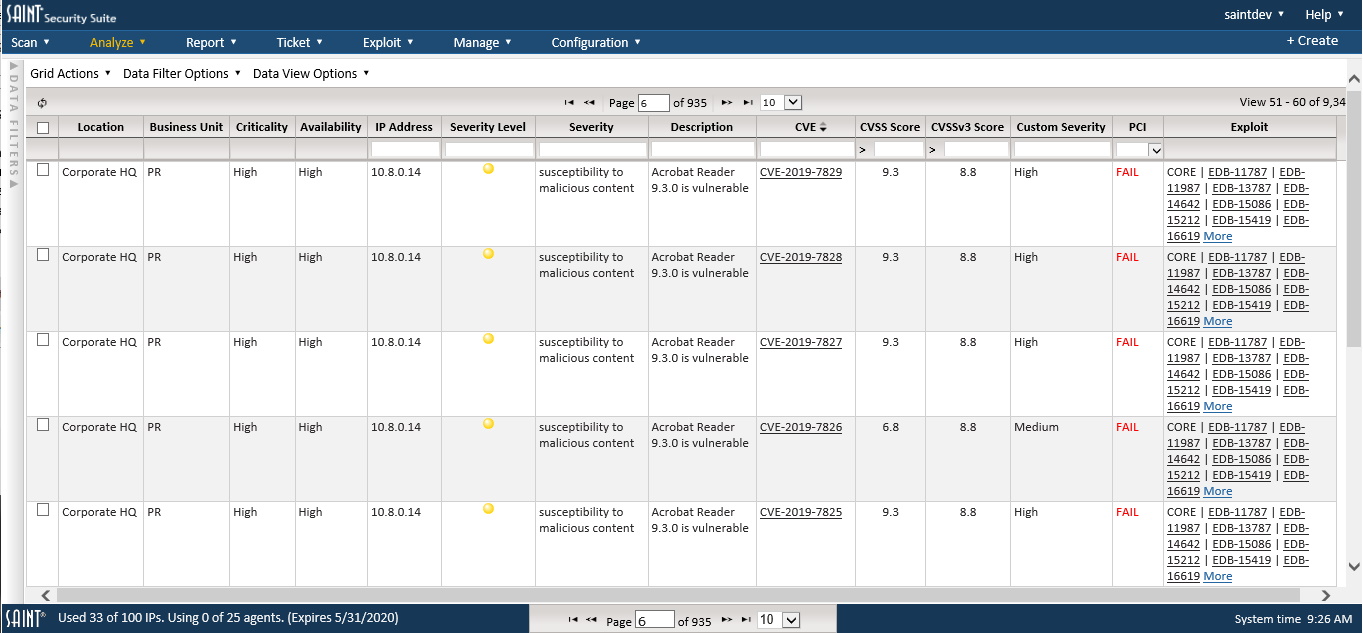Click the Custom Severity filter field
The image size is (1363, 633).
tap(1062, 149)
